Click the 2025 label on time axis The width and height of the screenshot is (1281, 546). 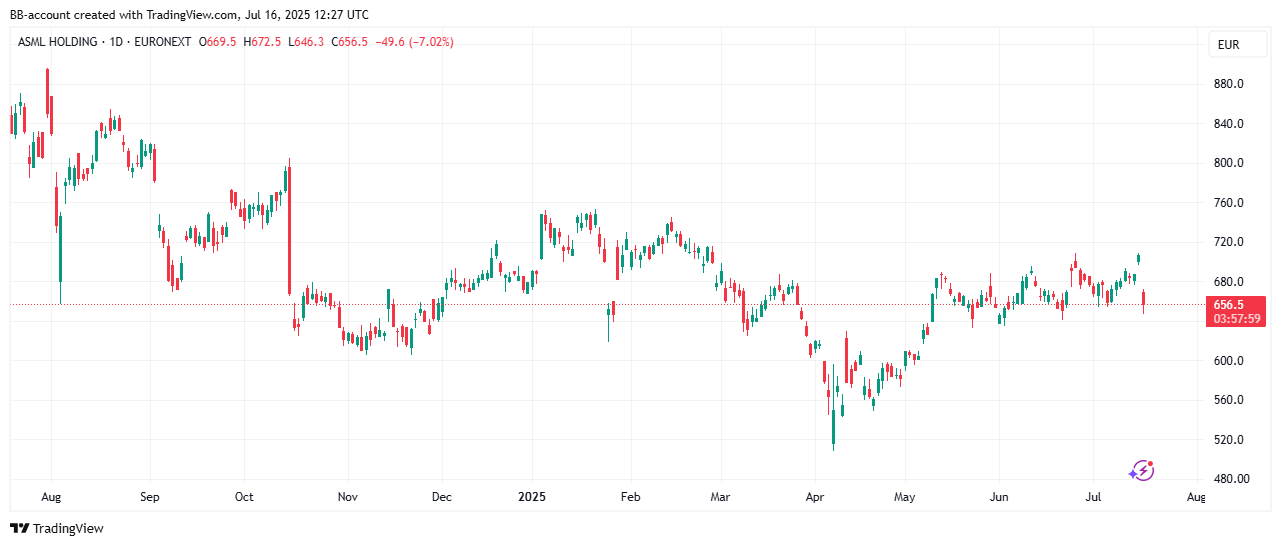(x=532, y=496)
